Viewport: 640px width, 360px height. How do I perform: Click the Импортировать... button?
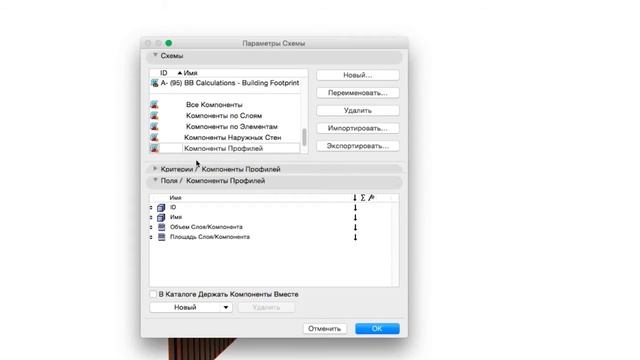pos(358,128)
